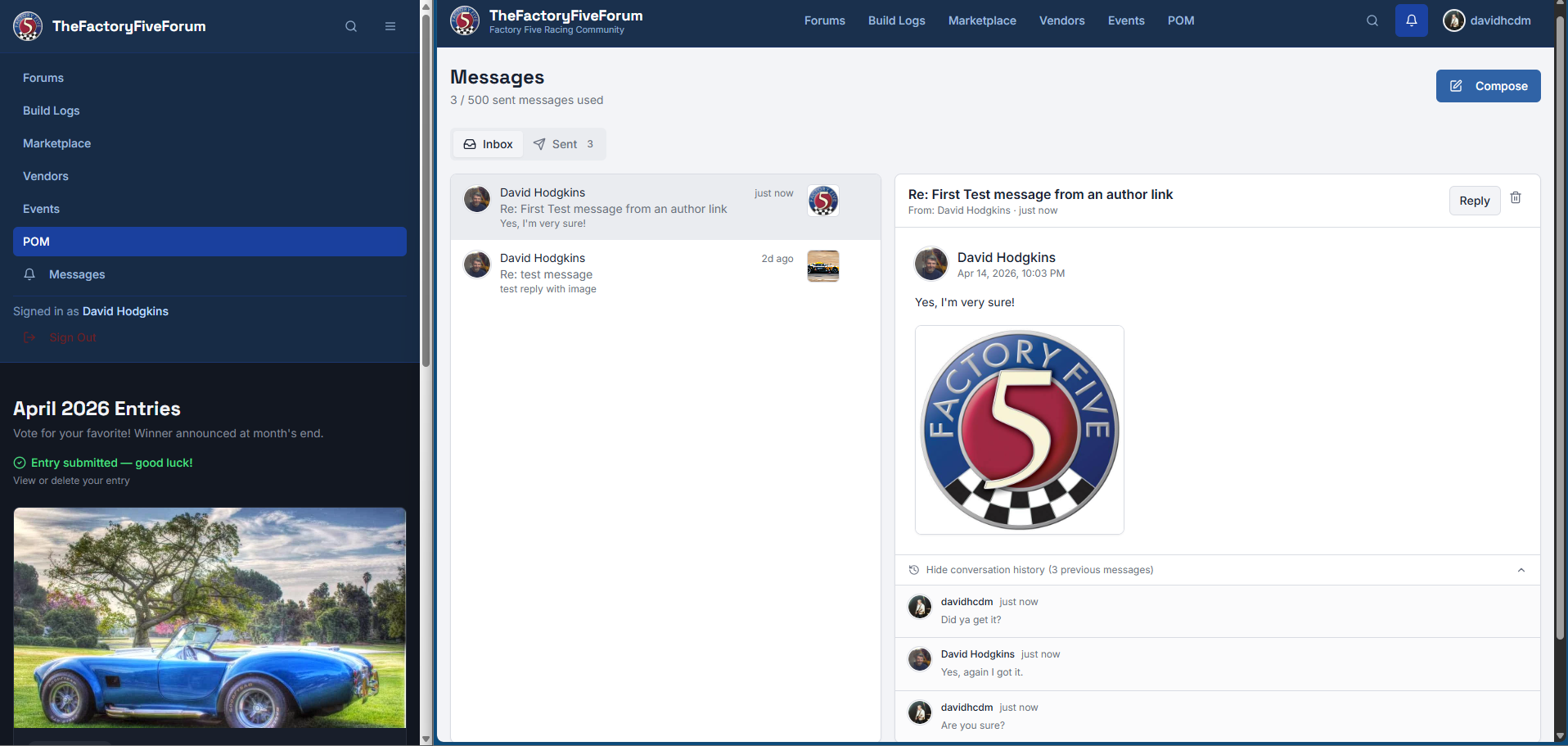Click the search icon in left mobile panel

[x=351, y=26]
